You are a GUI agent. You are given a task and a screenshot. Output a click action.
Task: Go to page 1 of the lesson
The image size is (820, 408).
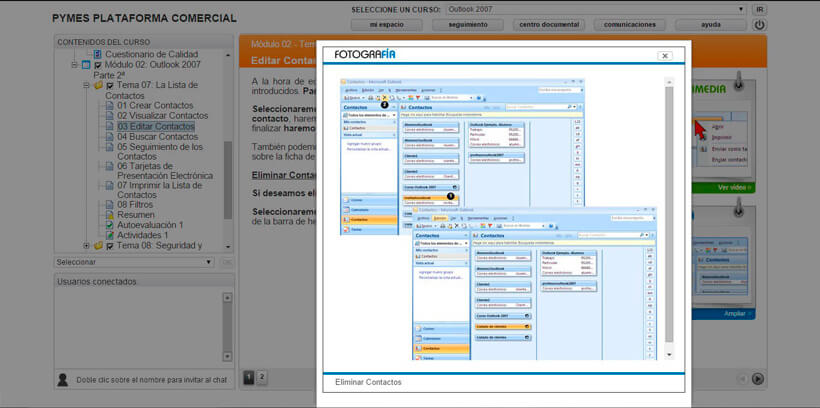[249, 377]
